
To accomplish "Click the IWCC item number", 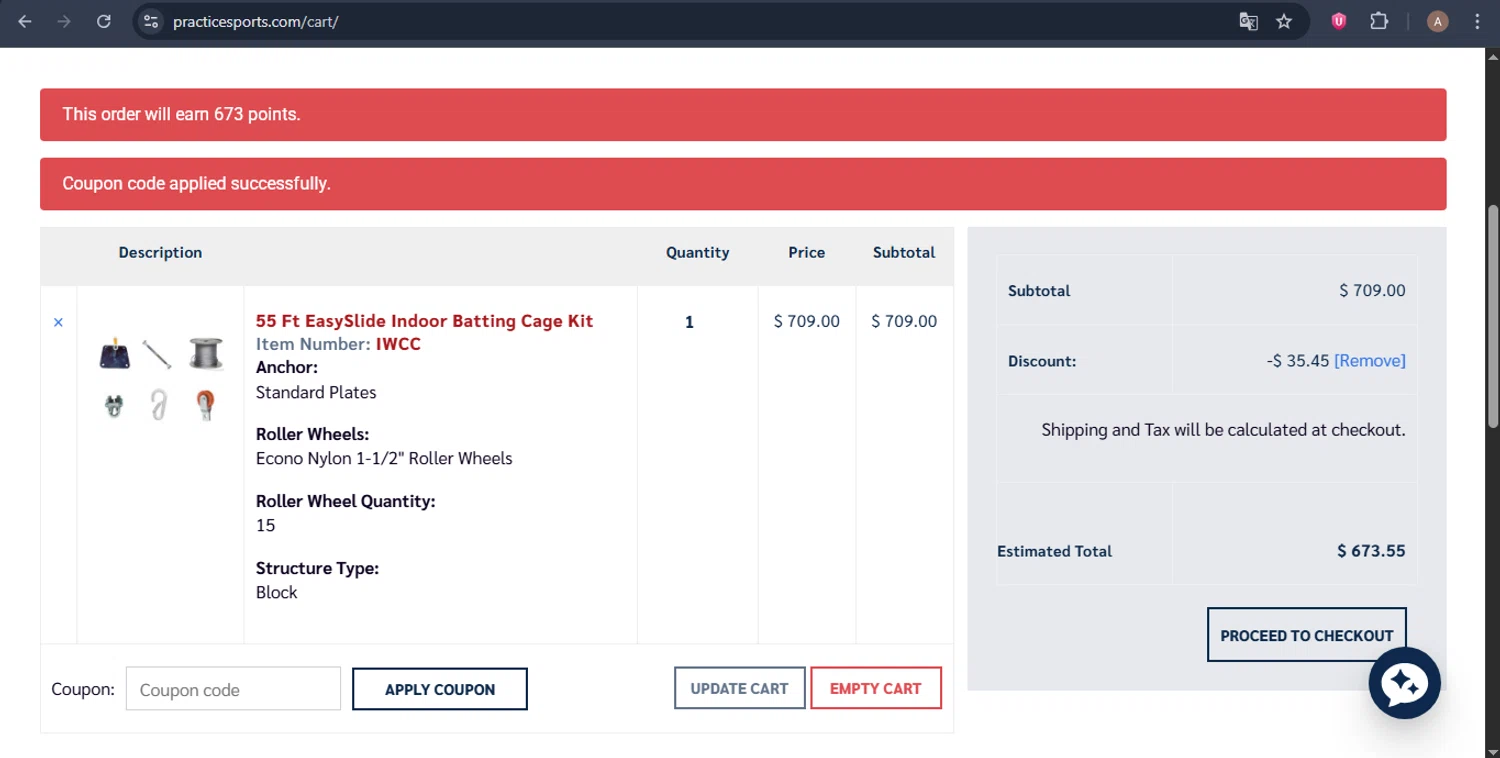I will 398,344.
